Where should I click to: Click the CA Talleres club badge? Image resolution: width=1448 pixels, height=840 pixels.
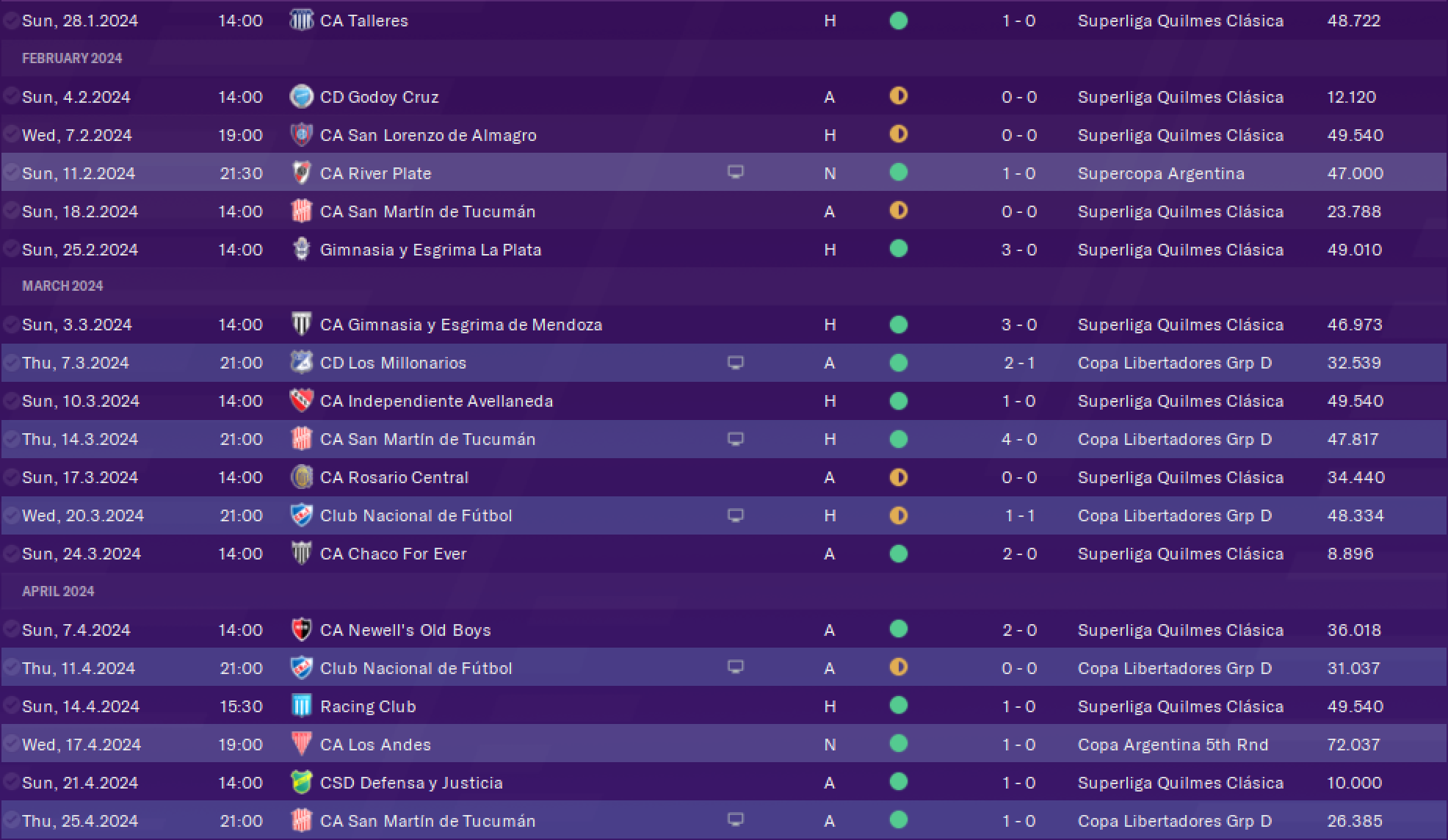tap(301, 21)
